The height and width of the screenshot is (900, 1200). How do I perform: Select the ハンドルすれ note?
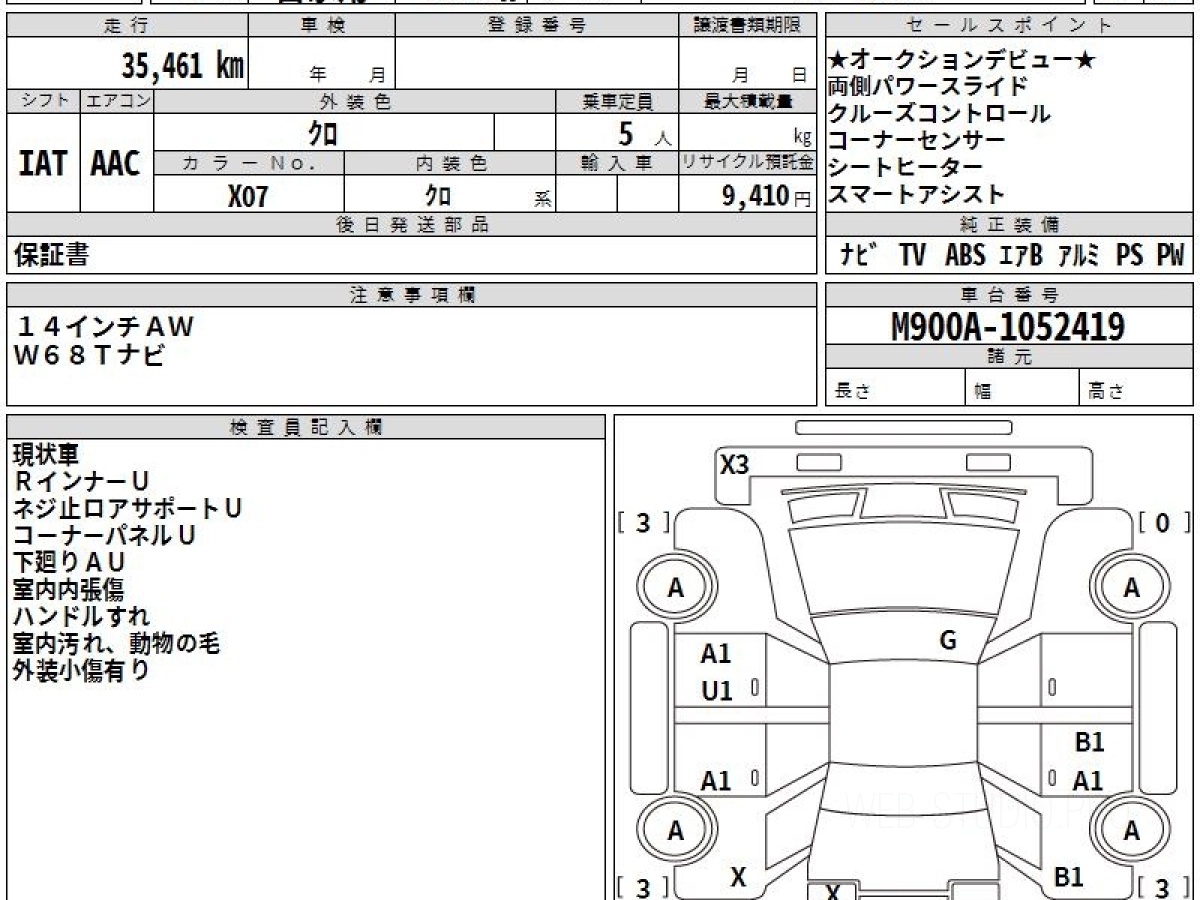81,617
